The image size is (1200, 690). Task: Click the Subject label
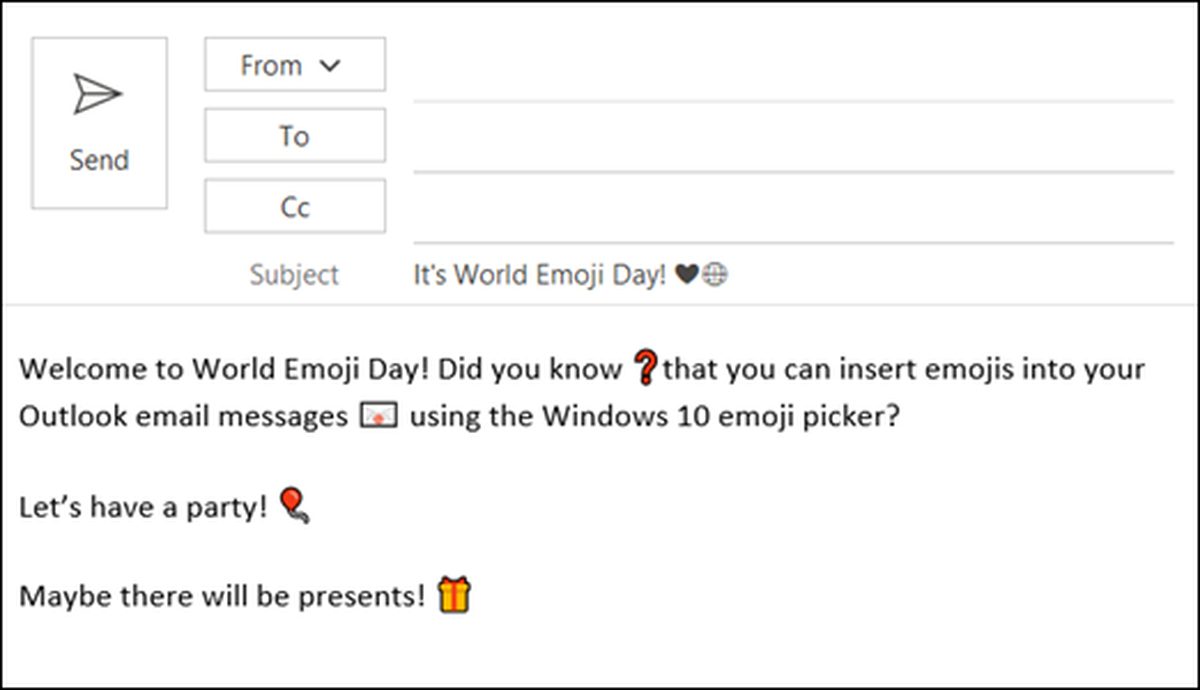294,275
